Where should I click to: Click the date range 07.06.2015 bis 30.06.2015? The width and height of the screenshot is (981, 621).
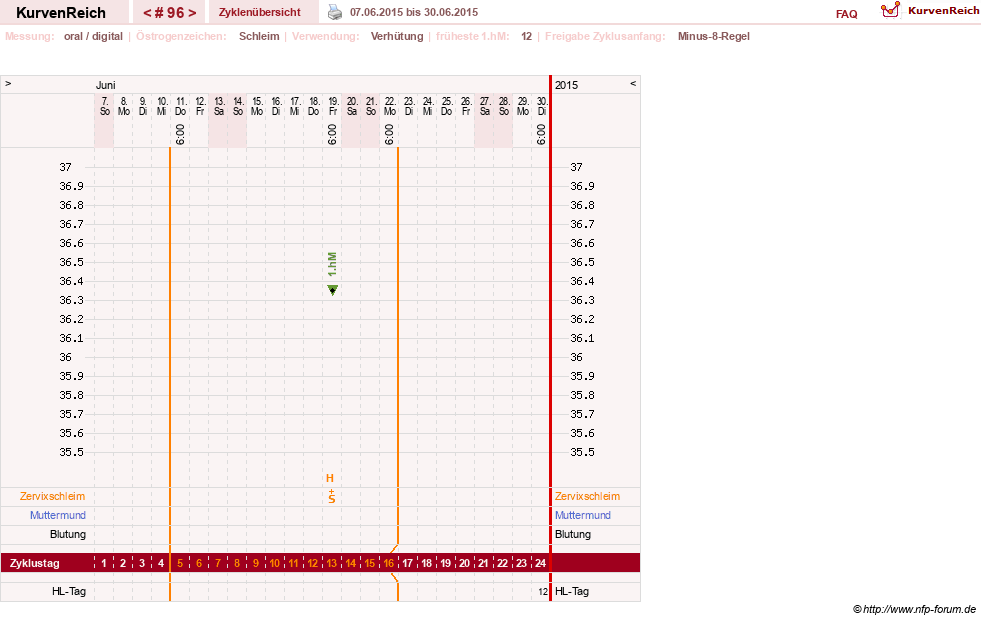414,12
